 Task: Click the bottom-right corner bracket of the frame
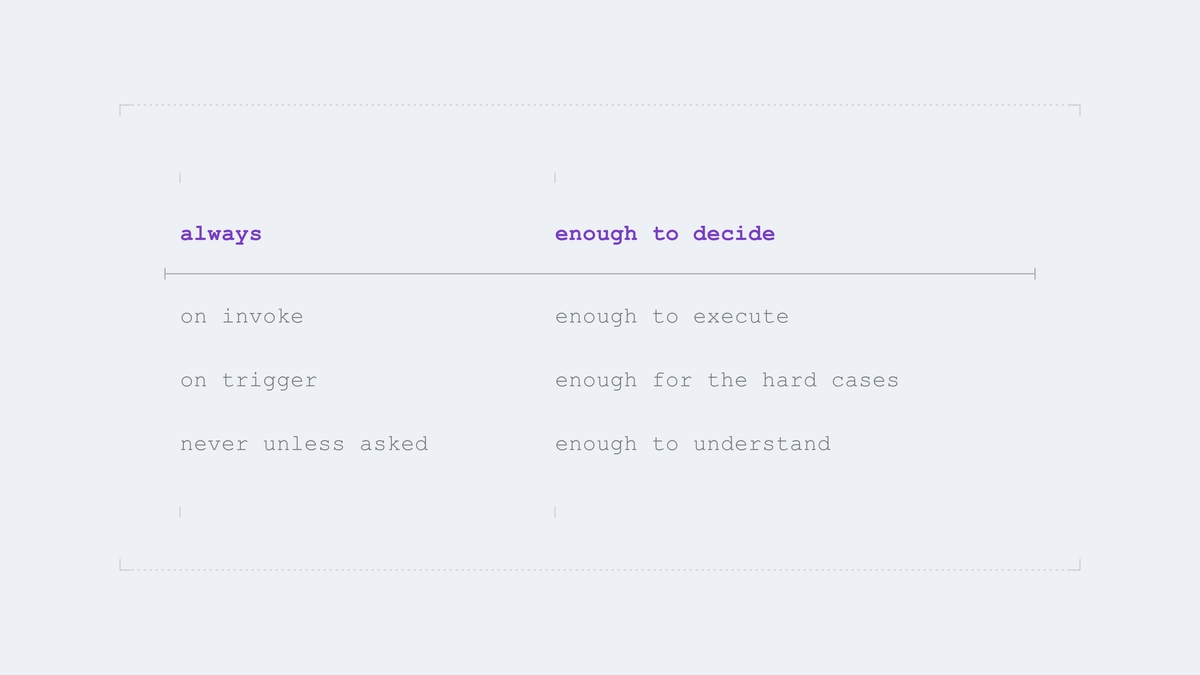(1075, 565)
